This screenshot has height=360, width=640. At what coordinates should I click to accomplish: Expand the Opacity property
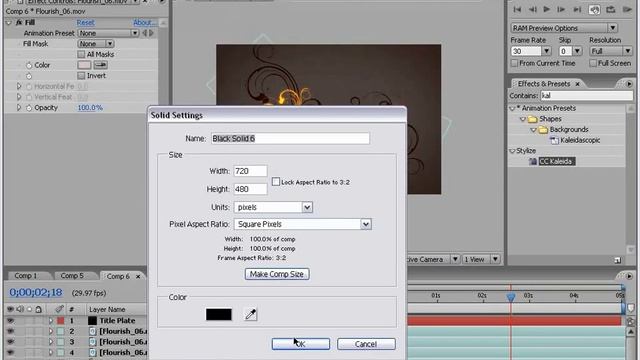click(x=19, y=108)
